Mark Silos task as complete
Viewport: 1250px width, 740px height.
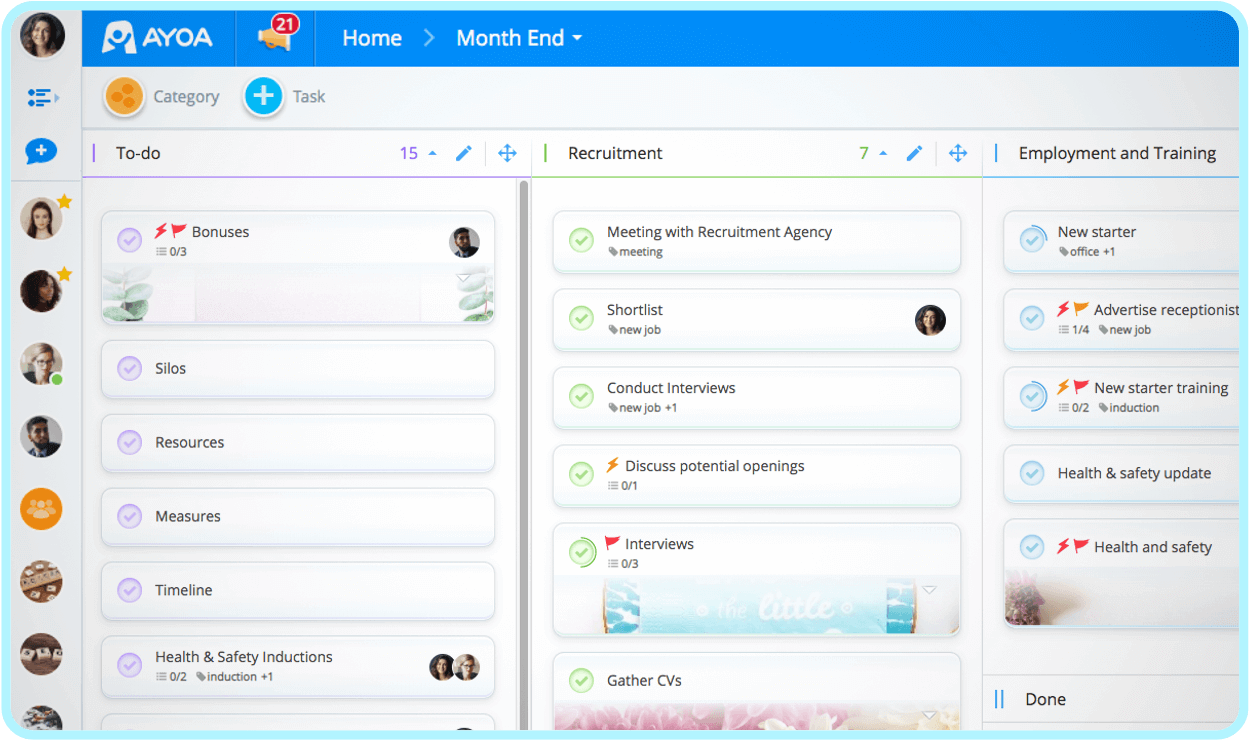pos(130,368)
